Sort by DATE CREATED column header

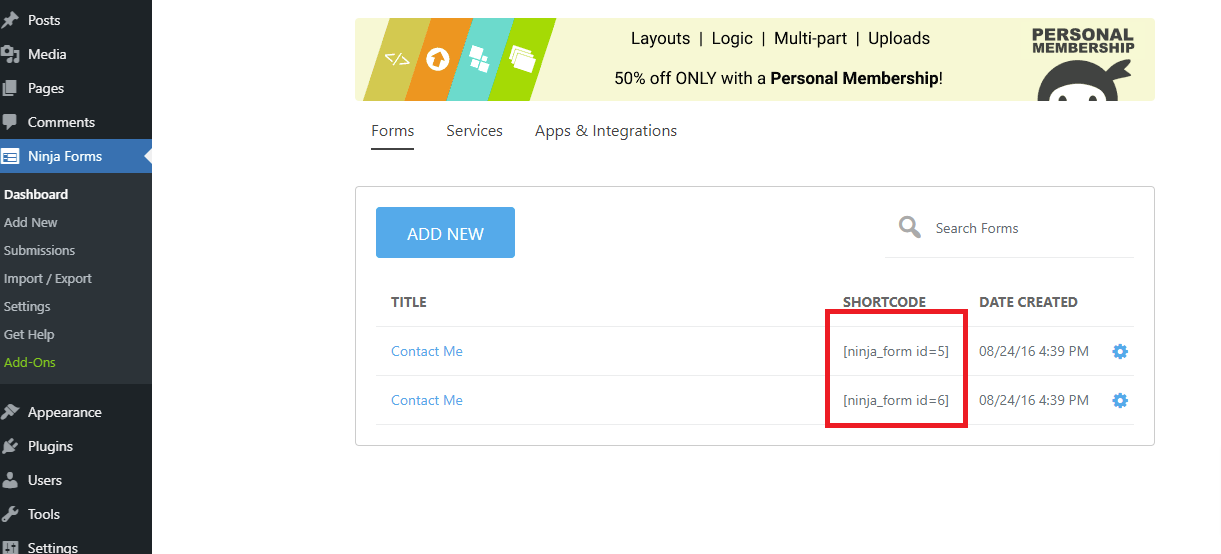pos(1028,302)
